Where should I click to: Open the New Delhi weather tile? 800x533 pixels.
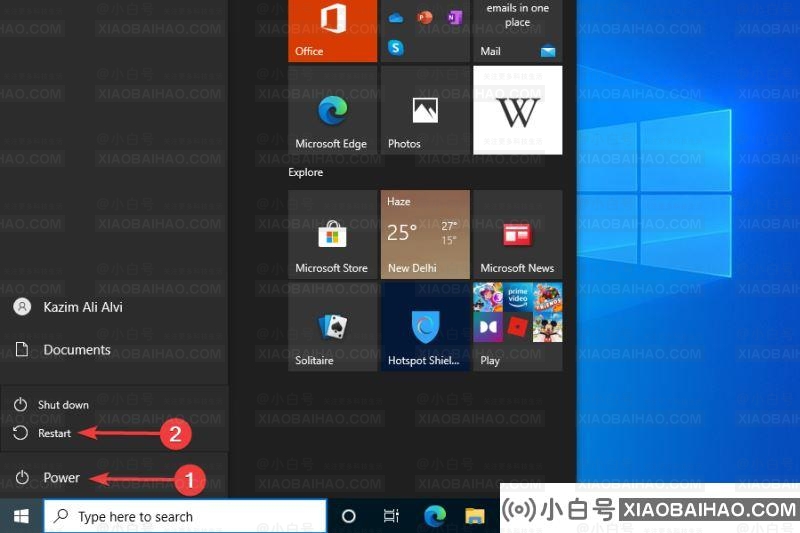[425, 235]
